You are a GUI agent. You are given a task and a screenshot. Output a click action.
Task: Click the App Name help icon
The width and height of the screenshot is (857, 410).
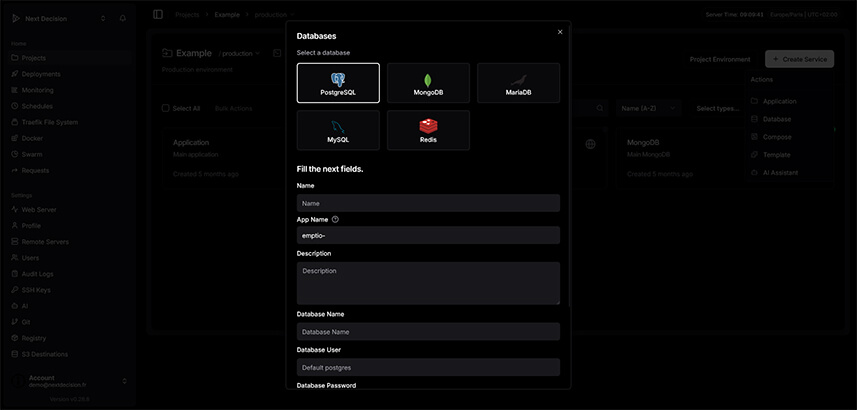pos(336,219)
